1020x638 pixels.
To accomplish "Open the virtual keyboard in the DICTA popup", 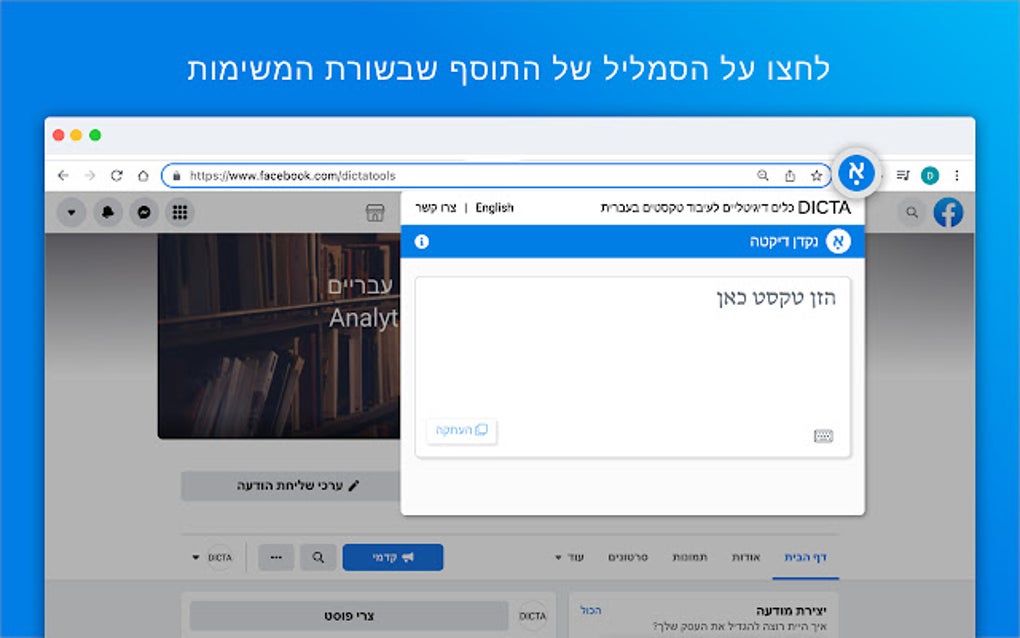I will (822, 434).
